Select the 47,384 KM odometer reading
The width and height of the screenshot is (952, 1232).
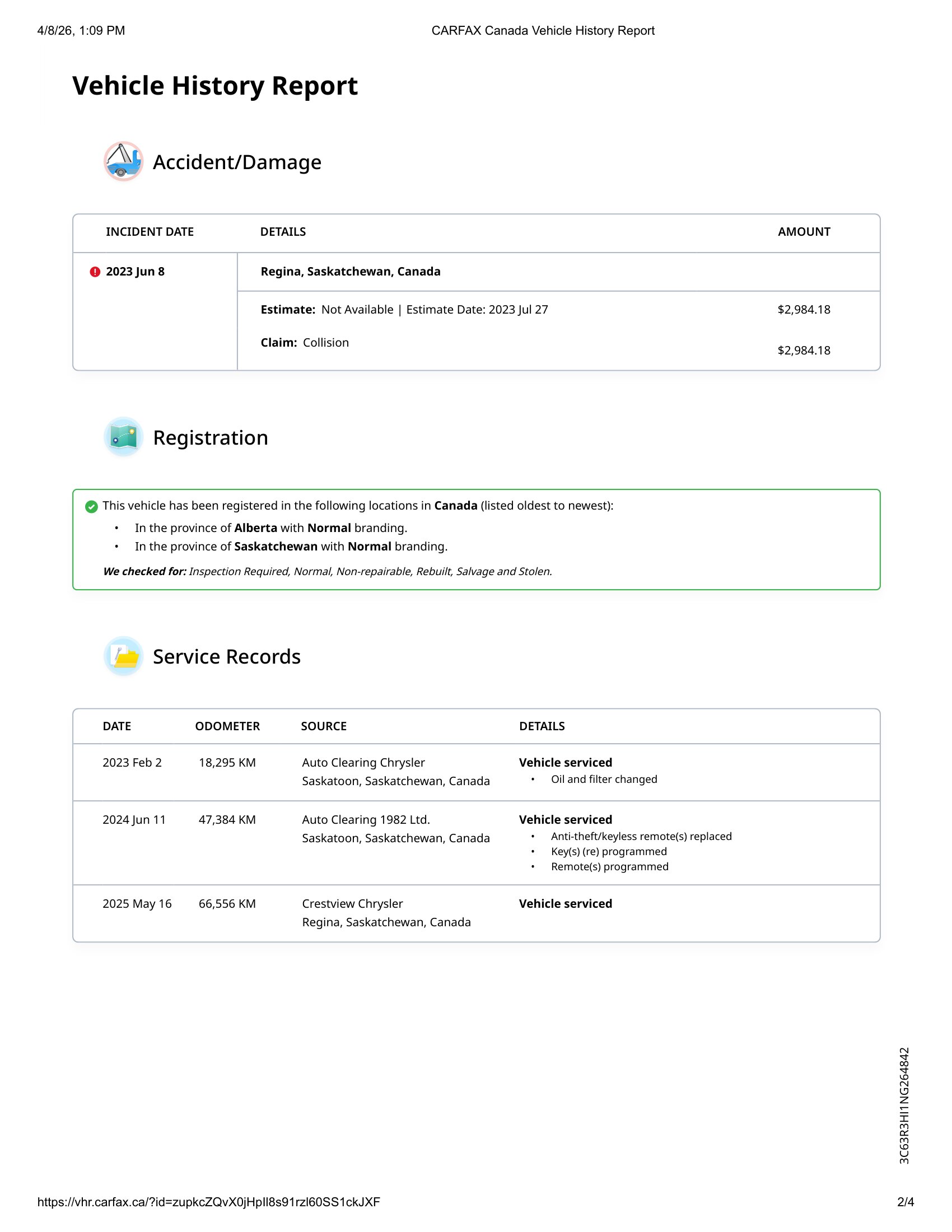tap(227, 820)
